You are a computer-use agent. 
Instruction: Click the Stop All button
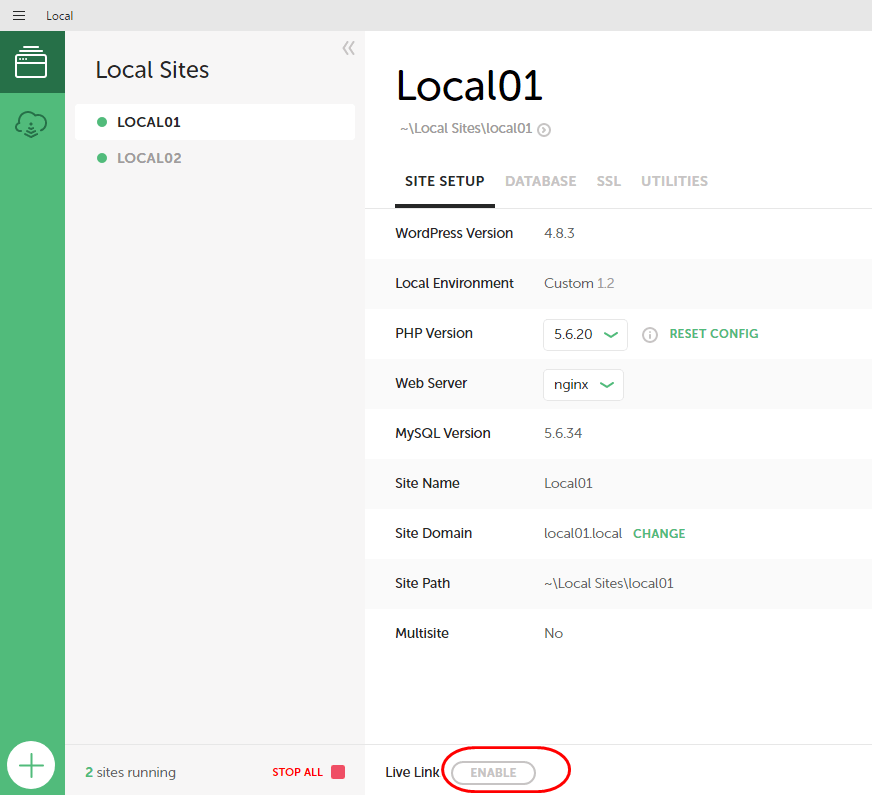pos(298,772)
